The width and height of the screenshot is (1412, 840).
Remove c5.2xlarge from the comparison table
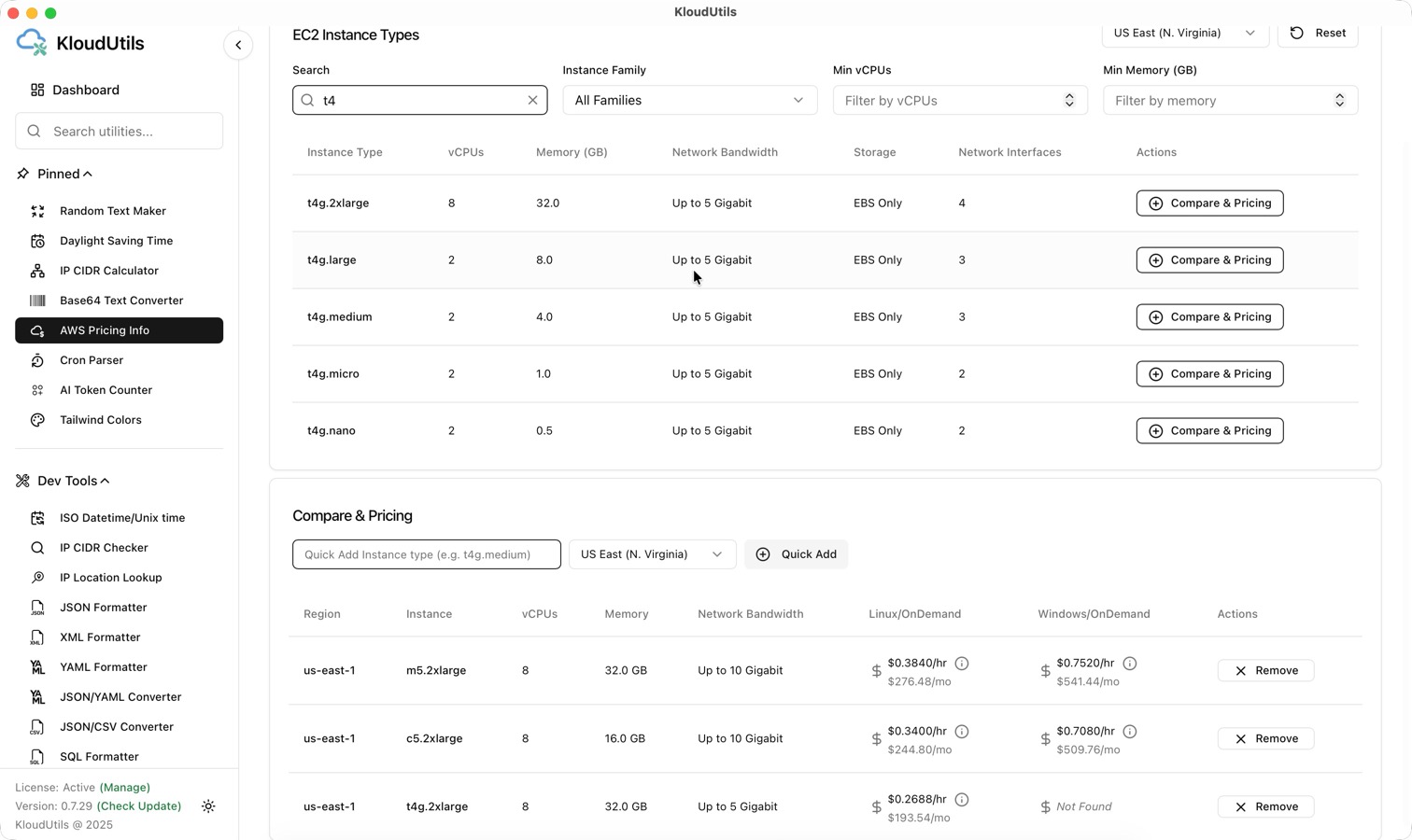pyautogui.click(x=1265, y=737)
